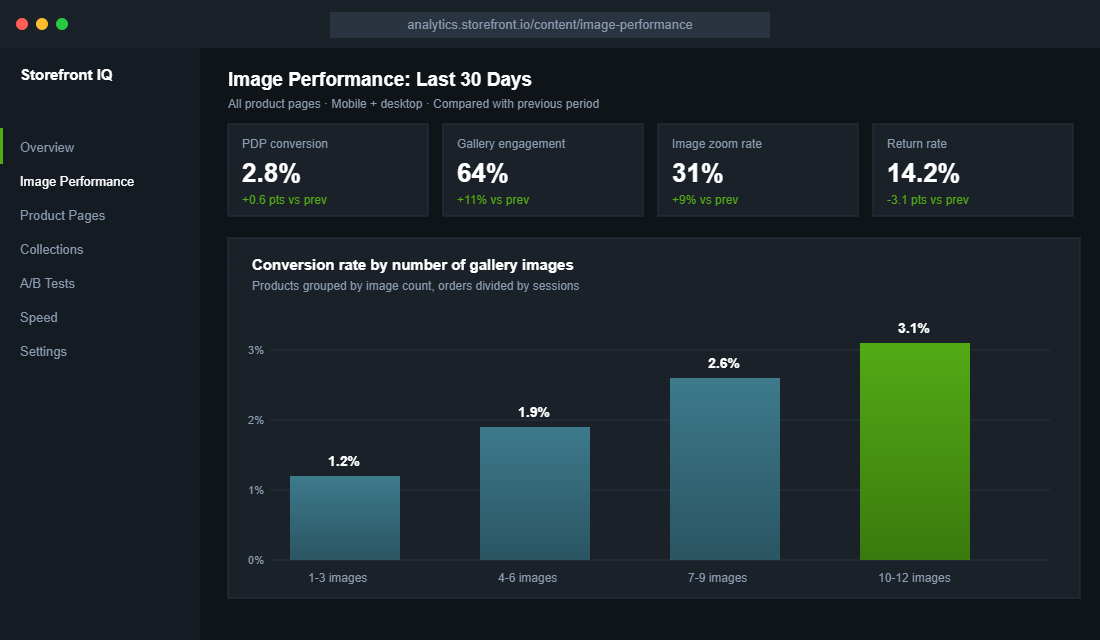Click the 4-6 images bar
The image size is (1100, 640).
(535, 493)
